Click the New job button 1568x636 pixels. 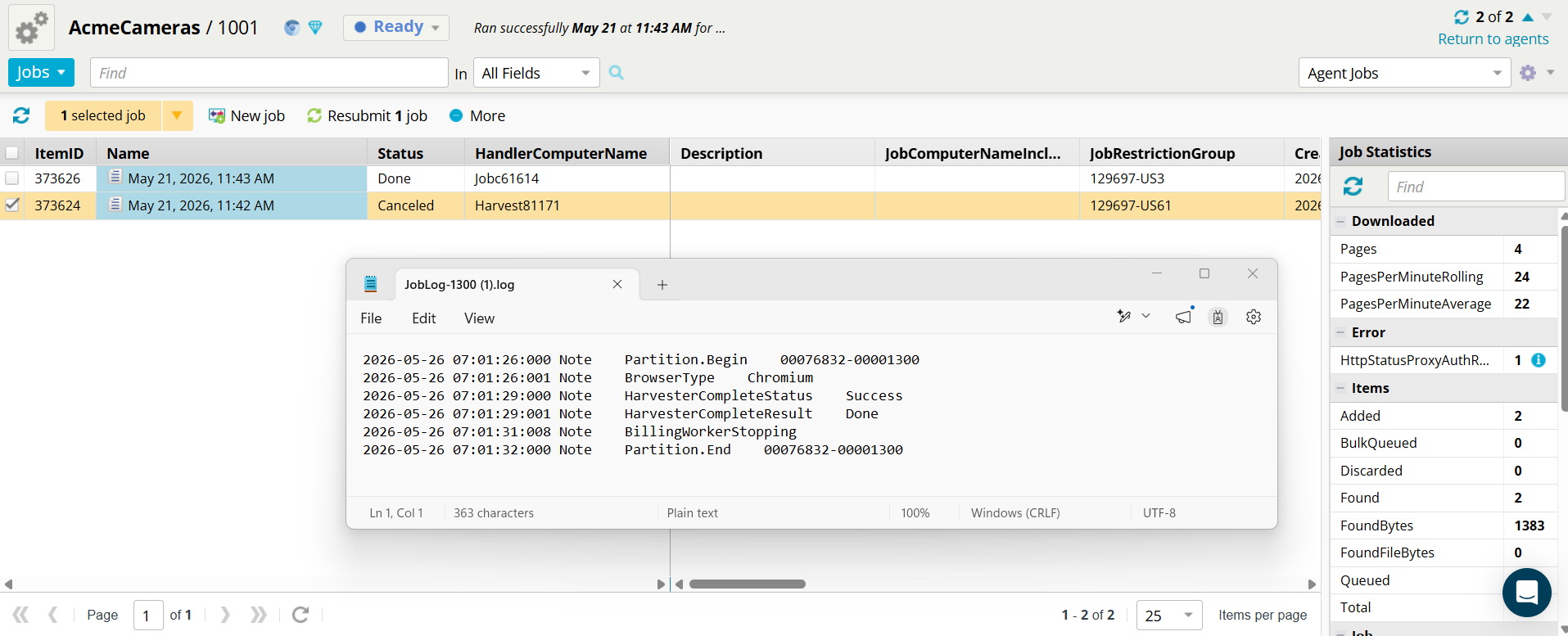tap(246, 115)
